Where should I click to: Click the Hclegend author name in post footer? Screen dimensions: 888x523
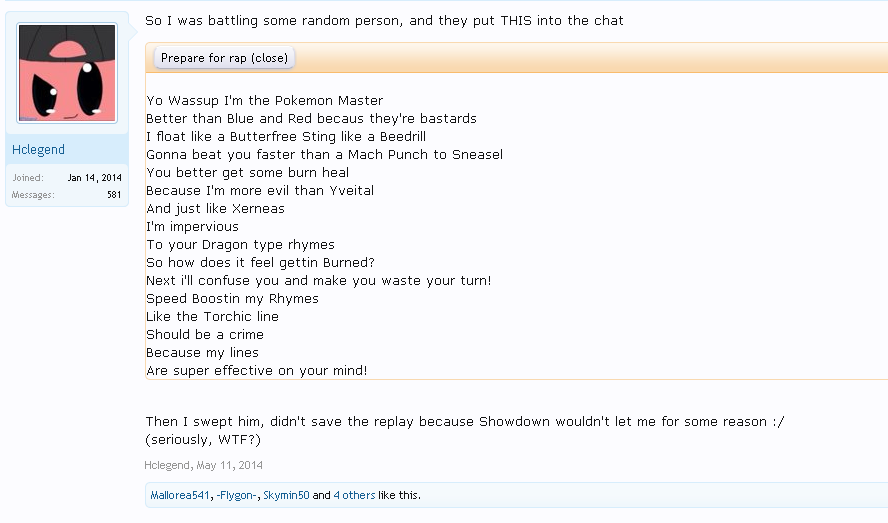(x=167, y=465)
